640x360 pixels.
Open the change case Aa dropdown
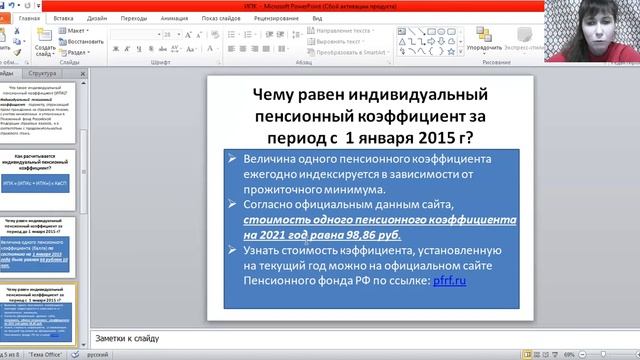coord(191,49)
